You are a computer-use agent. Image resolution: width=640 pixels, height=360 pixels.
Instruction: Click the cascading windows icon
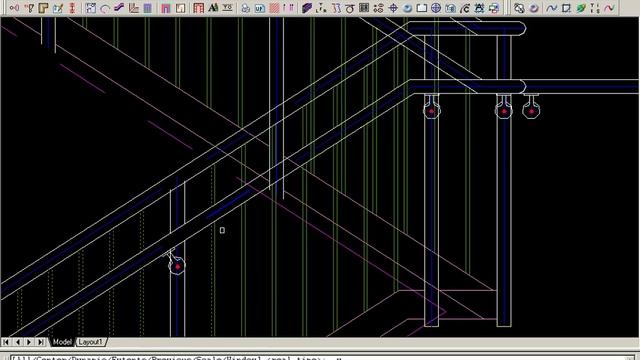[494, 8]
